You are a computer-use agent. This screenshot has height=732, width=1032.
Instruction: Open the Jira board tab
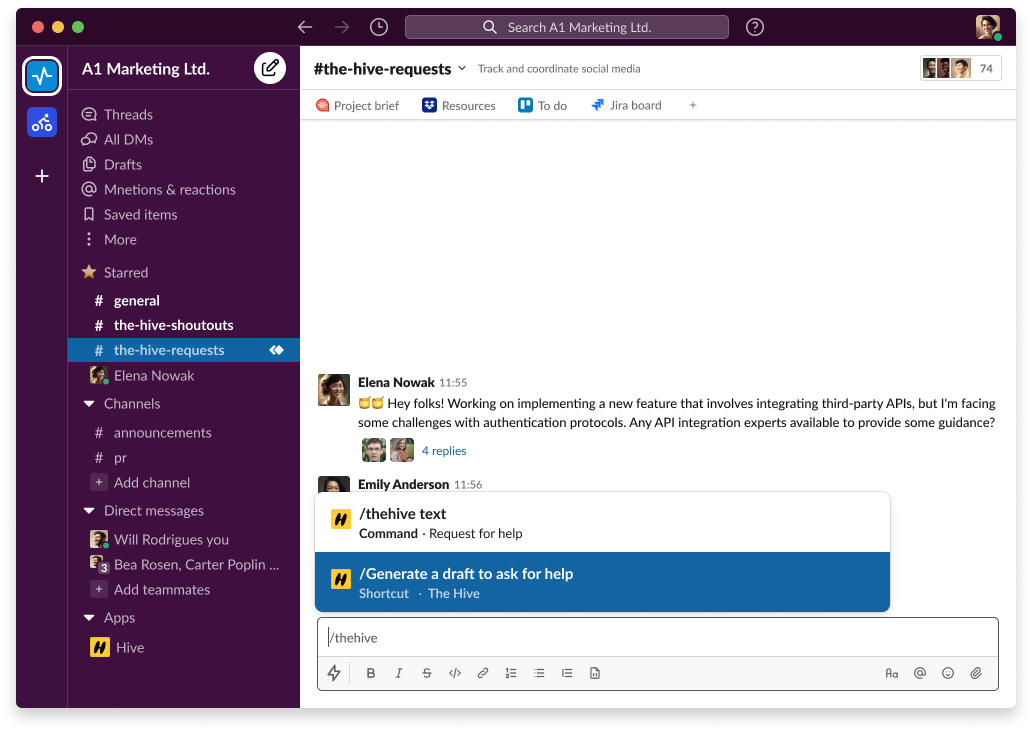[627, 105]
